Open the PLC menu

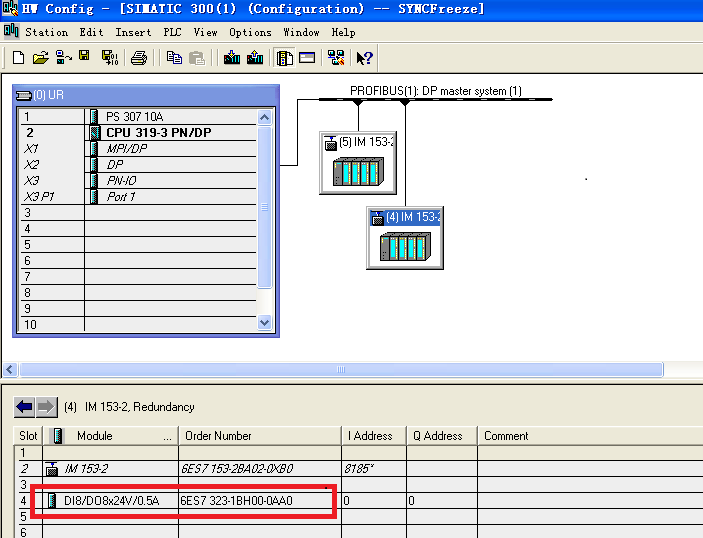coord(172,32)
